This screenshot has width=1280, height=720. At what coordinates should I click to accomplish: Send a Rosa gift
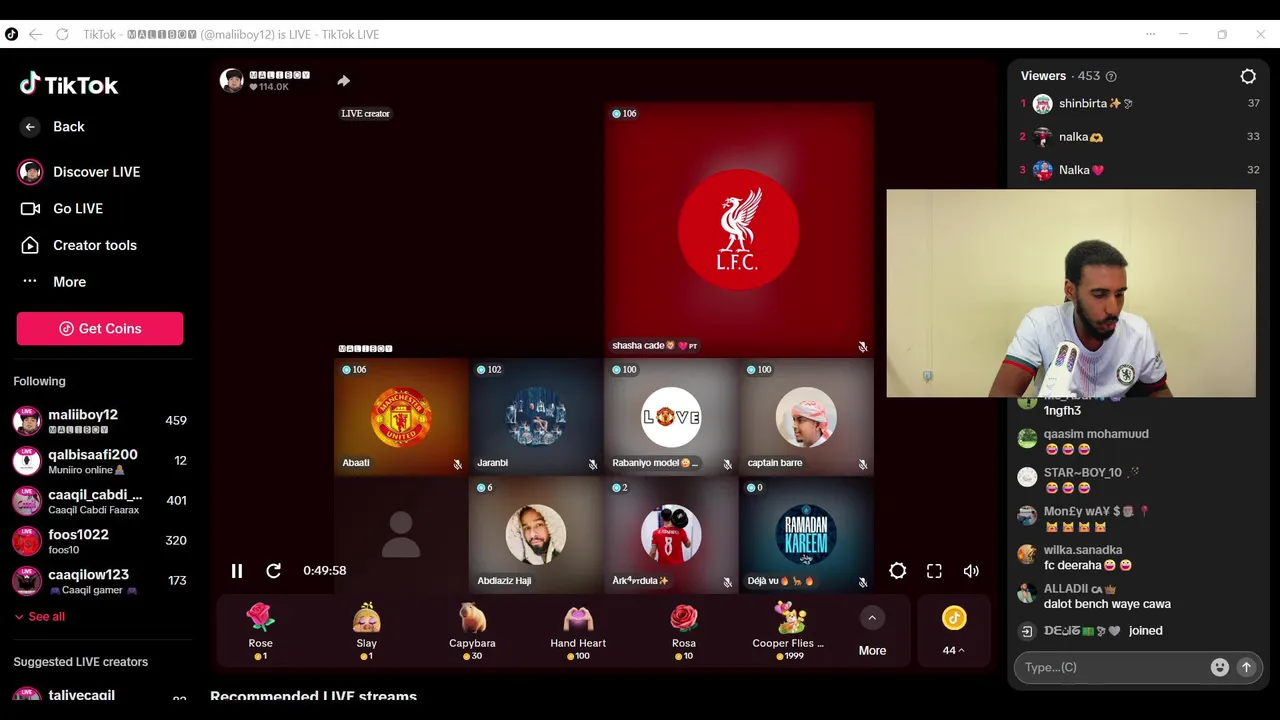click(x=684, y=631)
